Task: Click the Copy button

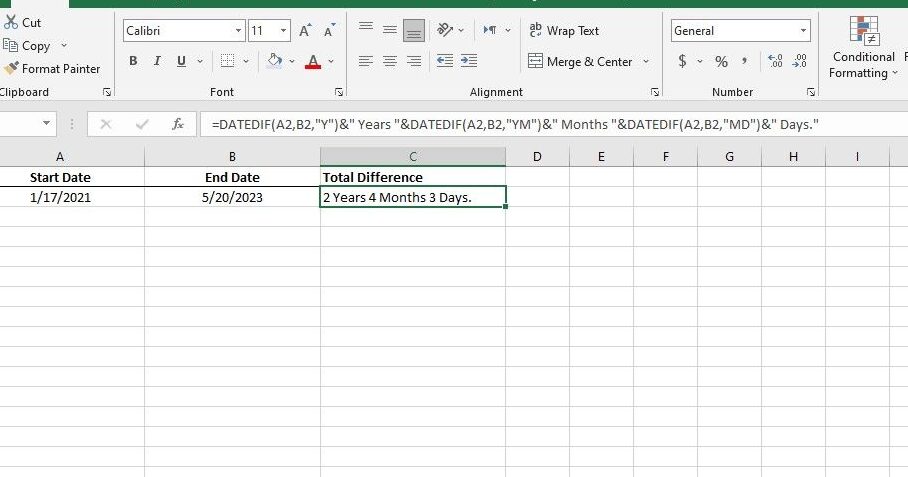Action: click(x=27, y=46)
